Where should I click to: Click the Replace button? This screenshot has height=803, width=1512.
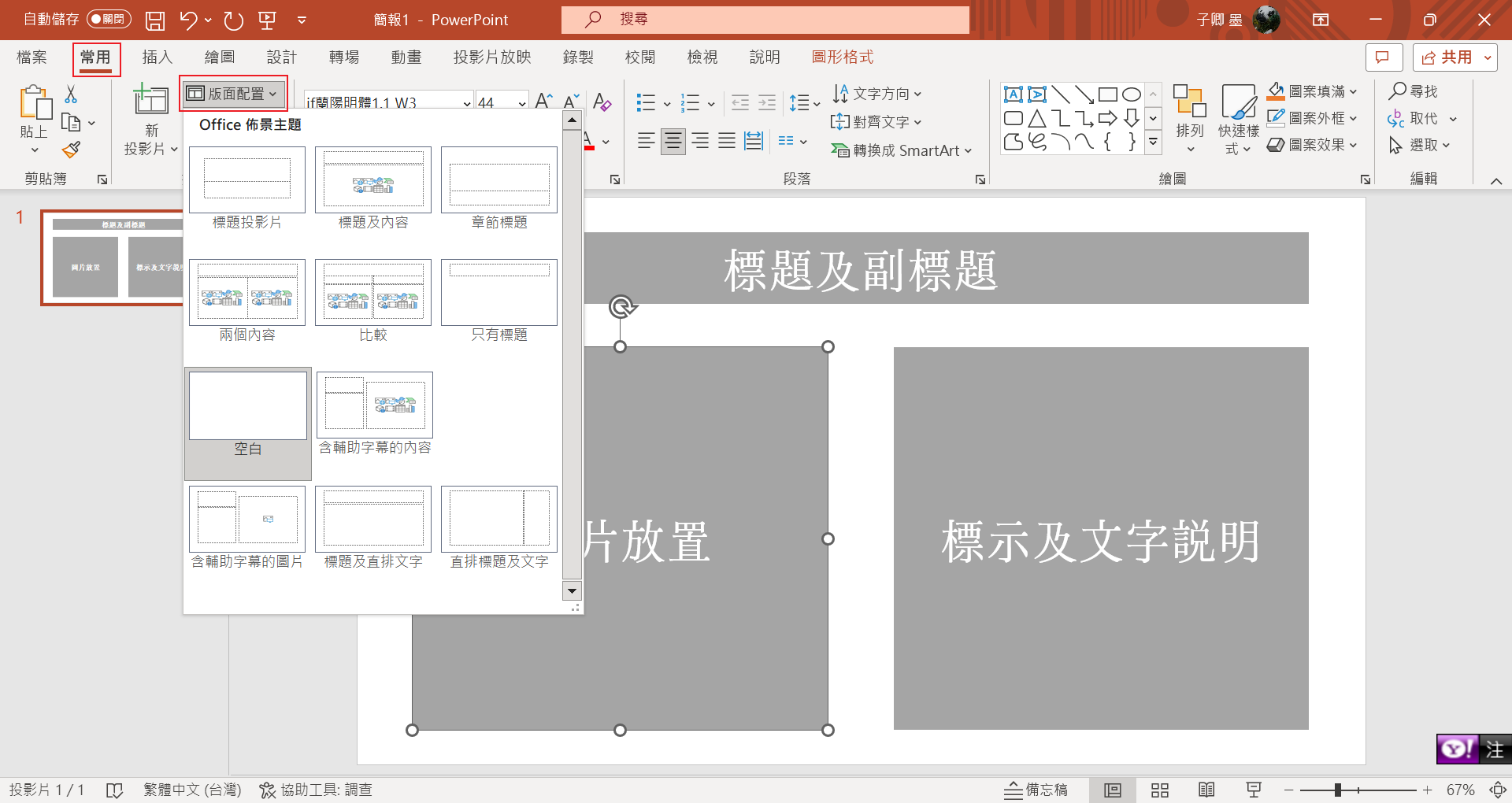[1422, 118]
